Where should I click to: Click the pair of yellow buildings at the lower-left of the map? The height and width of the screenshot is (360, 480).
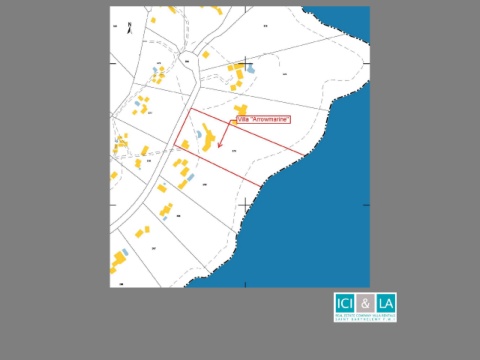(x=142, y=232)
